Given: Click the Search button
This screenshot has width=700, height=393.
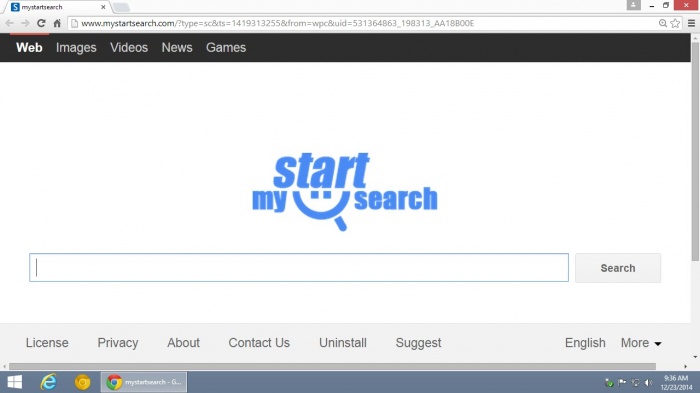Looking at the screenshot, I should pos(618,268).
